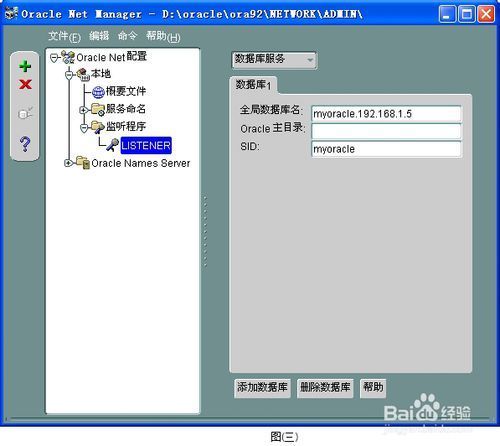Close the Oracle Net Manager window

[486, 14]
